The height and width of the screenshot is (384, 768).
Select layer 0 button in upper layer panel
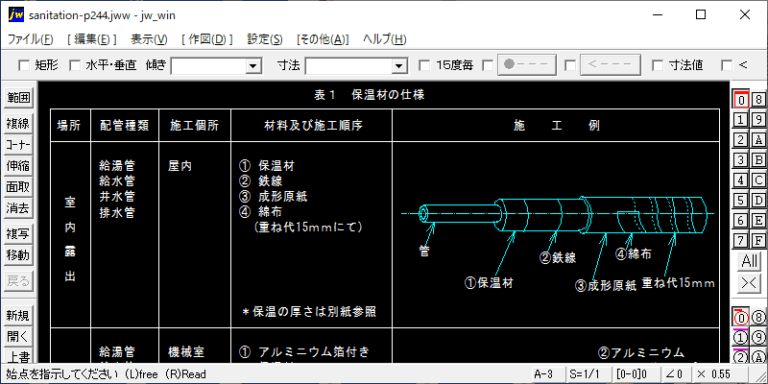(x=741, y=99)
